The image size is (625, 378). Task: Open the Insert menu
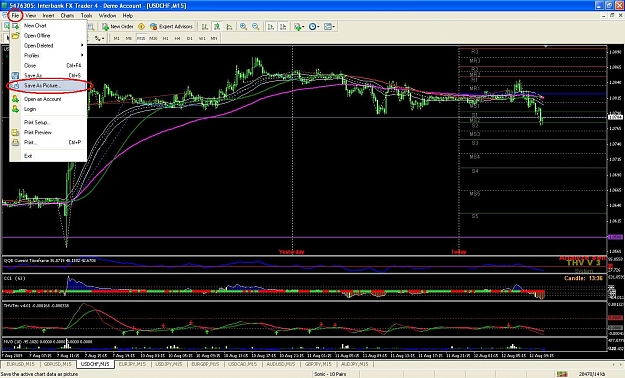[48, 16]
